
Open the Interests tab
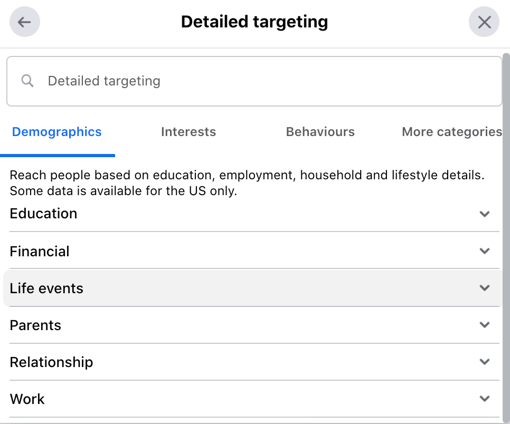[188, 132]
